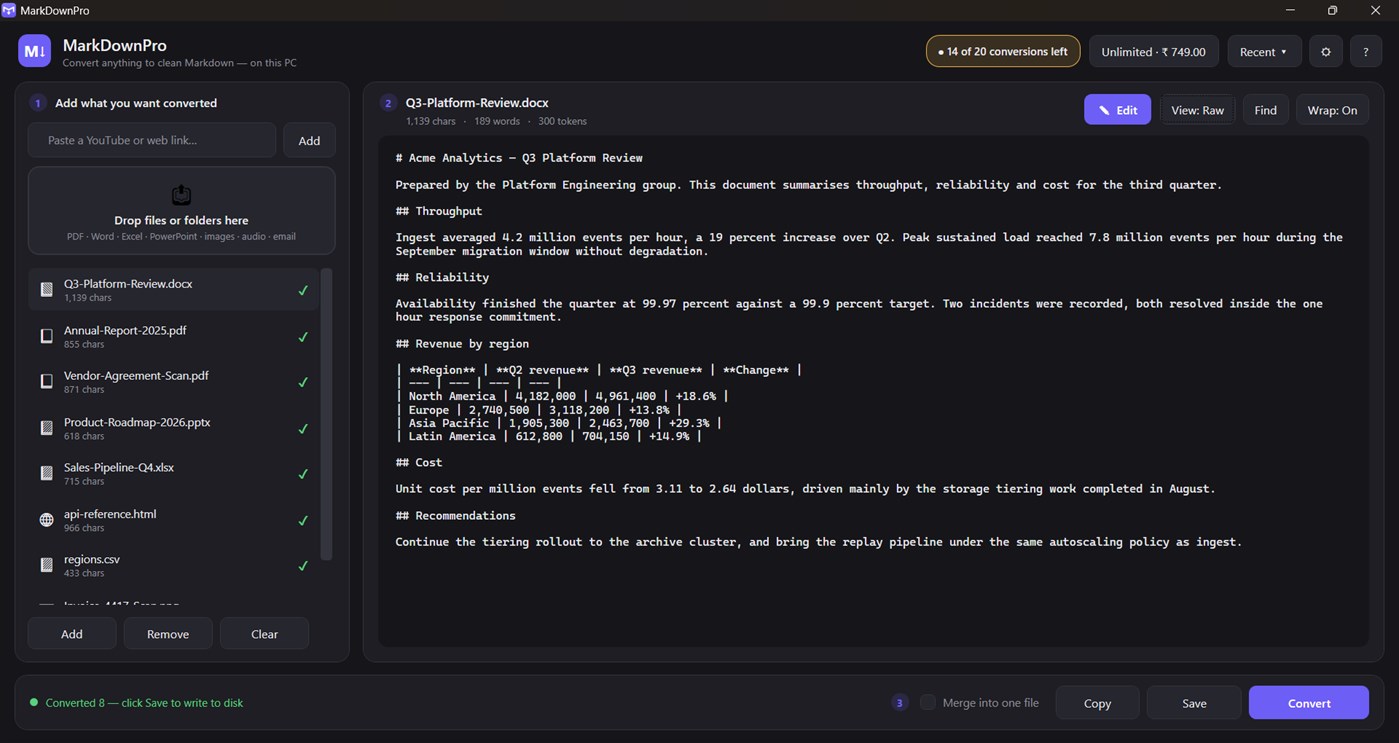Click the purple Convert button
1399x743 pixels.
[x=1309, y=703]
